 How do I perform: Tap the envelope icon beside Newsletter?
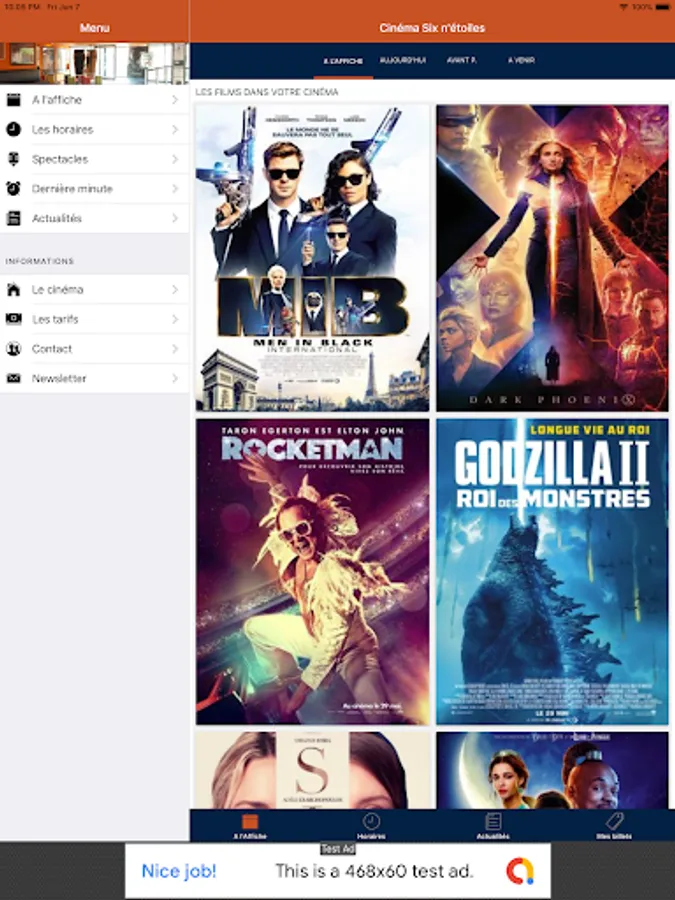pyautogui.click(x=13, y=378)
